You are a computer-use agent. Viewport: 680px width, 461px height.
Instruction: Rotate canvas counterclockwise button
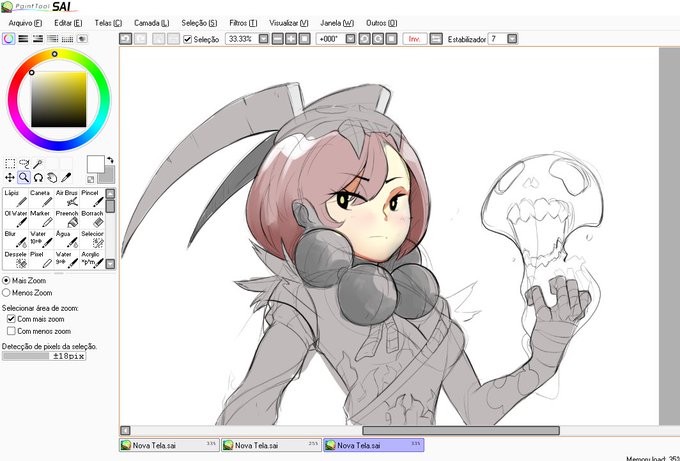[364, 39]
